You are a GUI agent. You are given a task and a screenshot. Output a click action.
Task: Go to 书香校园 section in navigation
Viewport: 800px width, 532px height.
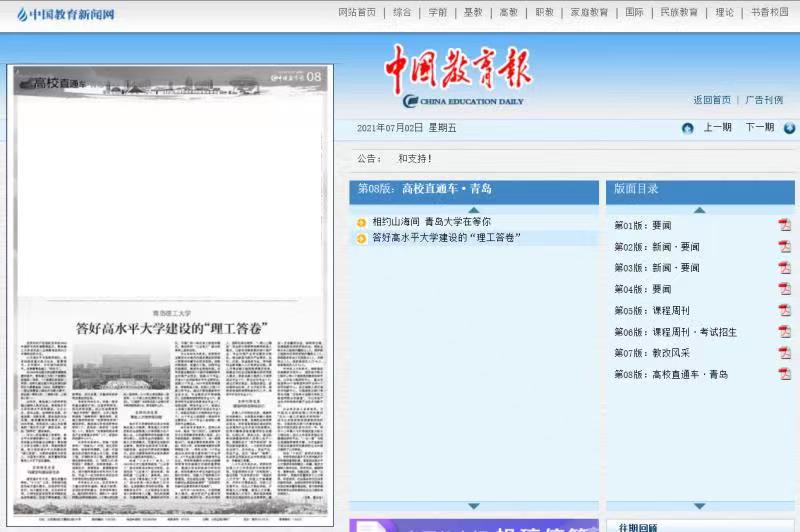pos(770,13)
